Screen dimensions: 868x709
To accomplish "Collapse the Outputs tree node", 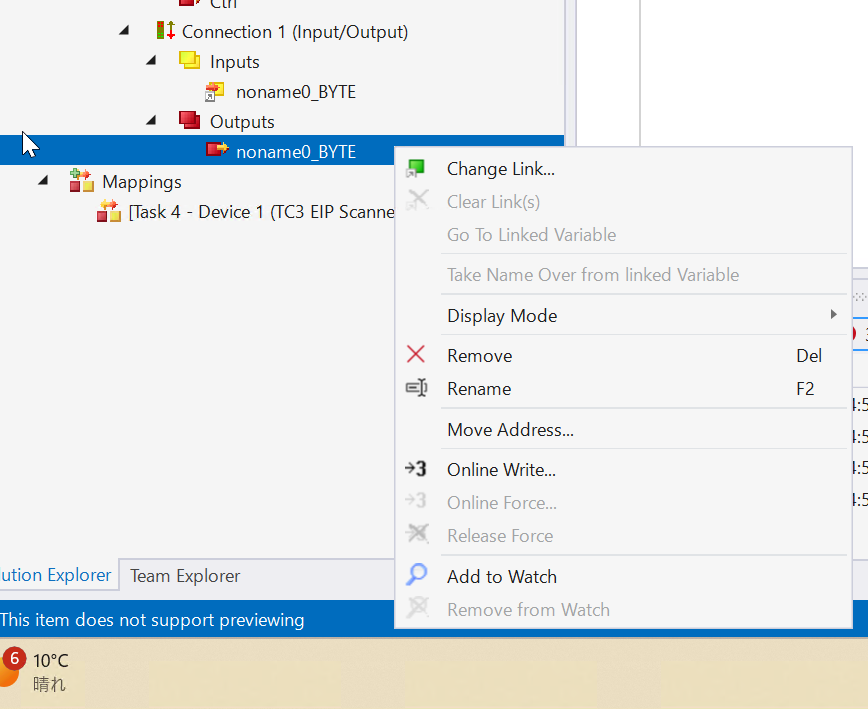I will click(x=151, y=121).
